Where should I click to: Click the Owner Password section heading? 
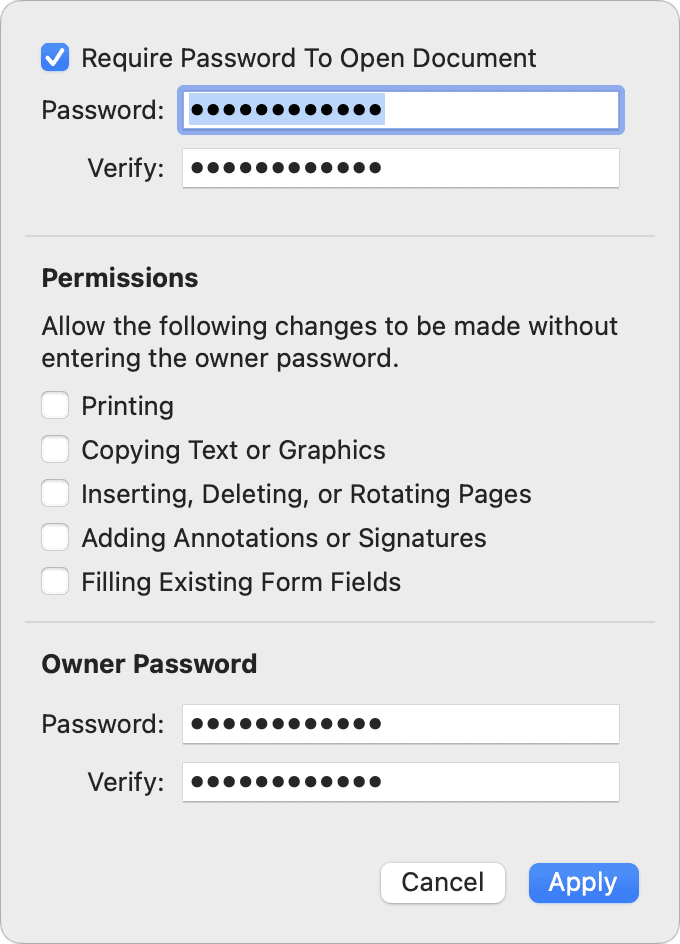click(x=149, y=664)
